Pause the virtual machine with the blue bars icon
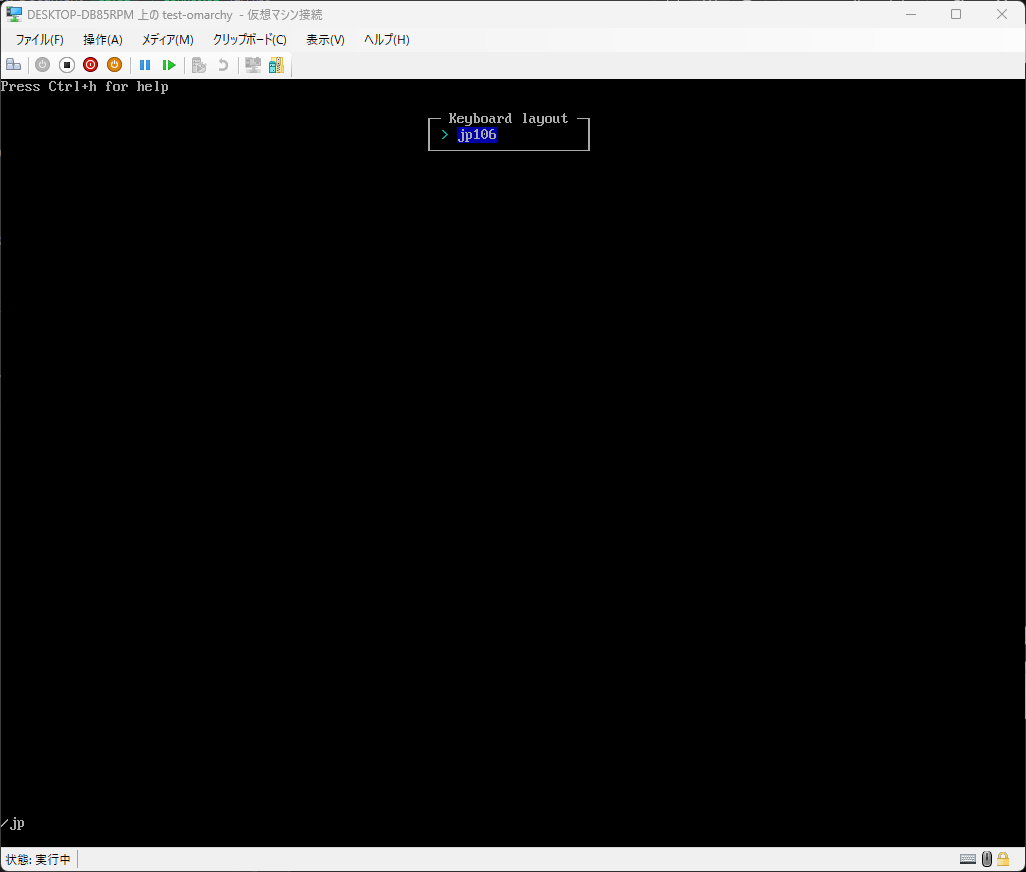This screenshot has height=872, width=1026. point(145,65)
